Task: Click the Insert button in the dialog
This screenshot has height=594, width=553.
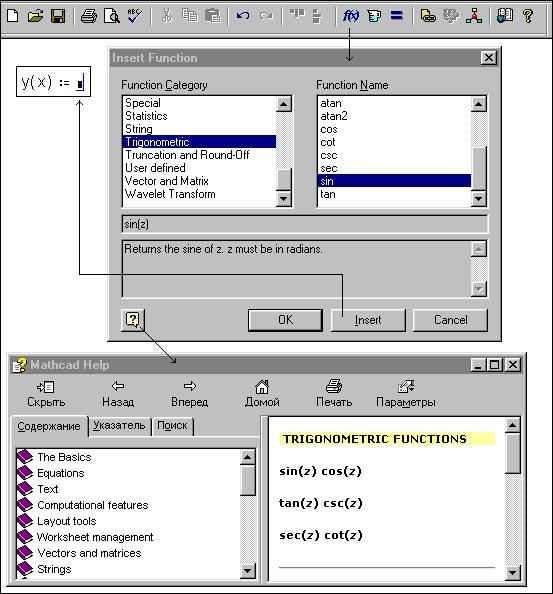Action: coord(368,320)
